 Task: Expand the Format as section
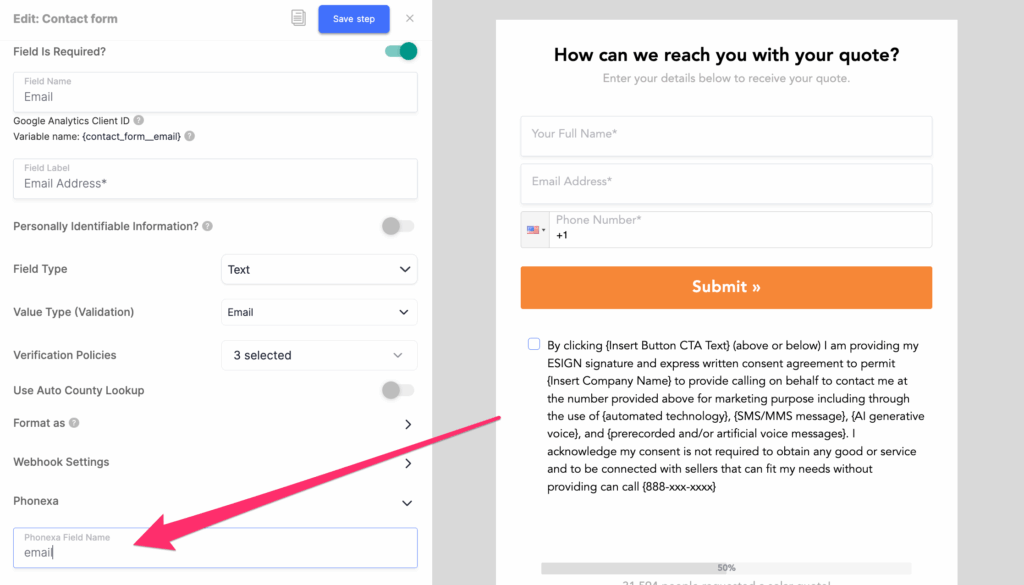click(x=407, y=424)
